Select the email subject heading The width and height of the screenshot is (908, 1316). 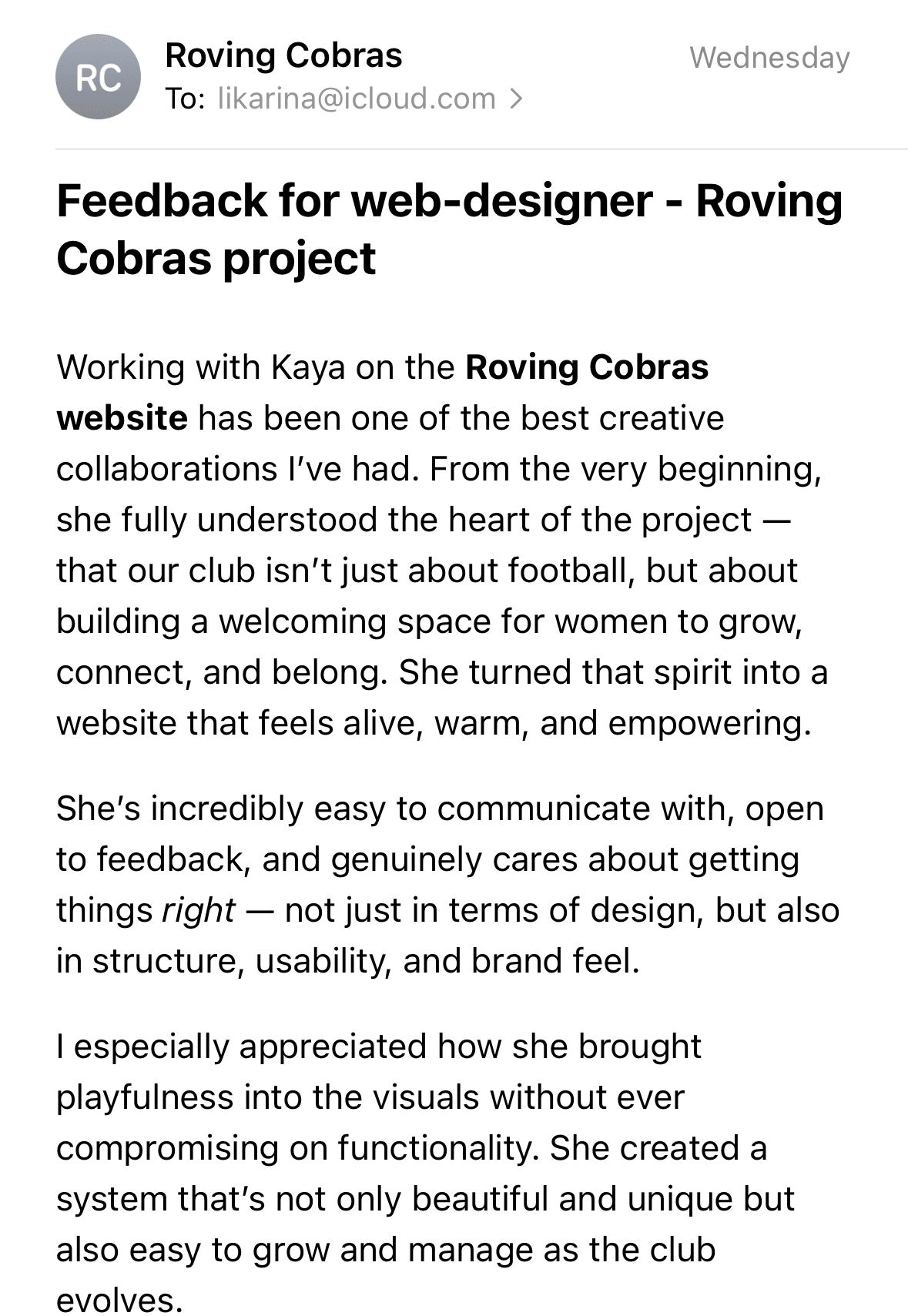[450, 229]
